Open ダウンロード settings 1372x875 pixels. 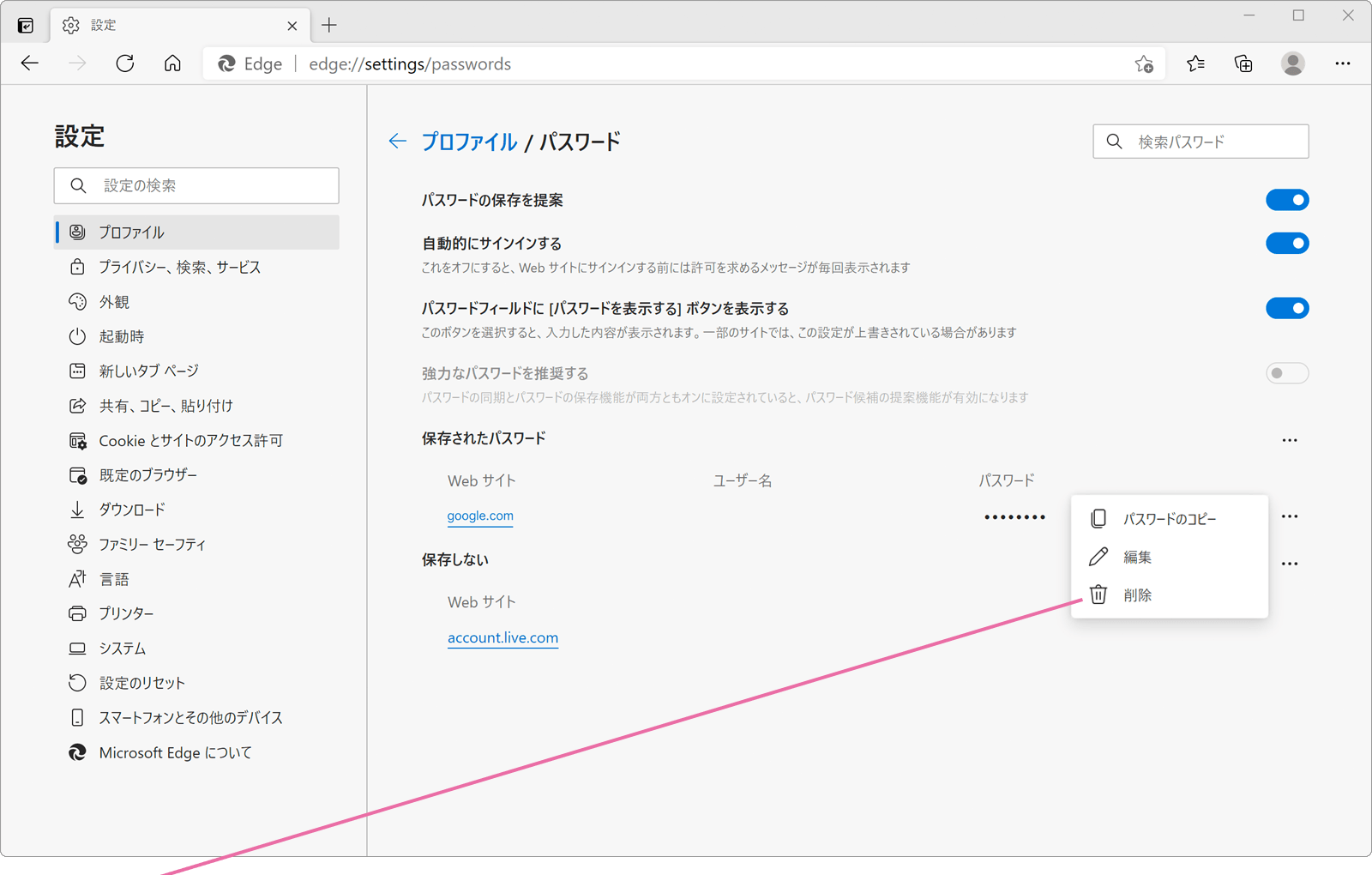[x=196, y=510]
